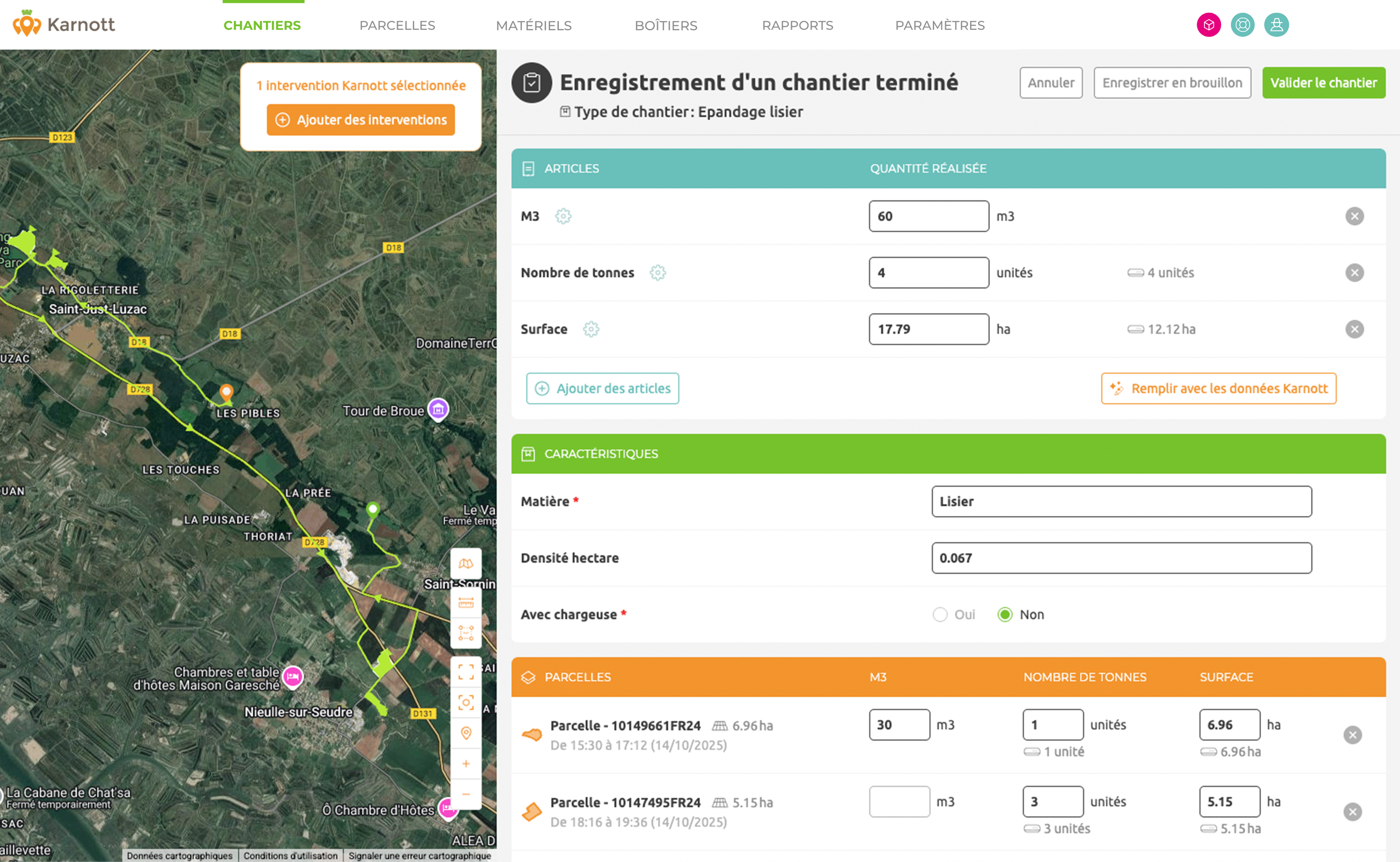Select the distance measurement ruler tool on map

(x=466, y=603)
